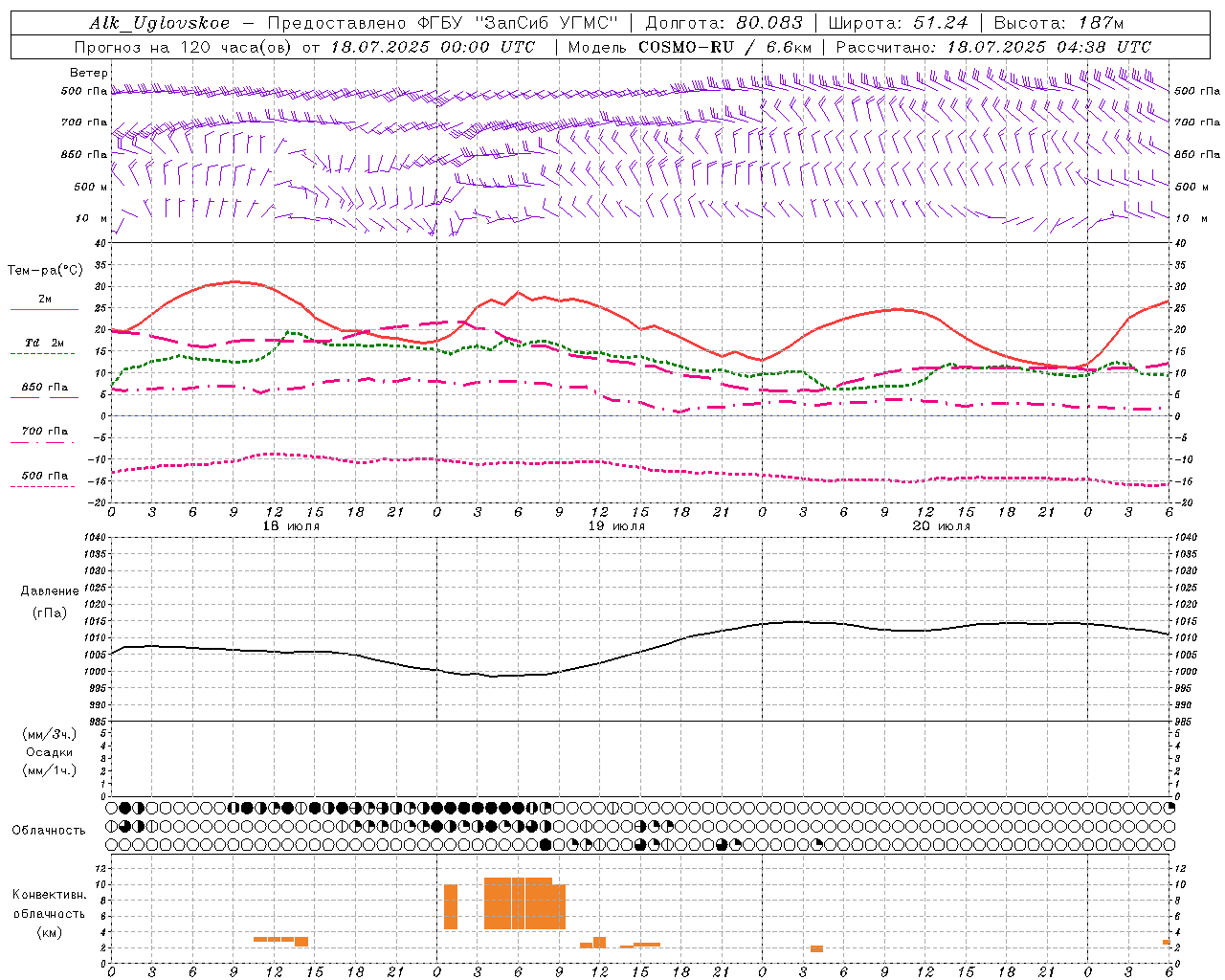Select 700 гПа entry in temperature legend
This screenshot has width=1225, height=980.
[44, 432]
